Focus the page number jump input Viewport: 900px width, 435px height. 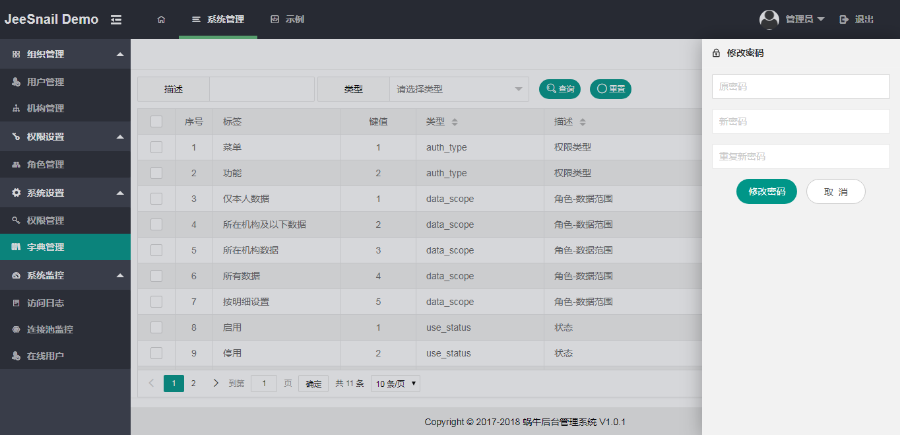click(264, 384)
